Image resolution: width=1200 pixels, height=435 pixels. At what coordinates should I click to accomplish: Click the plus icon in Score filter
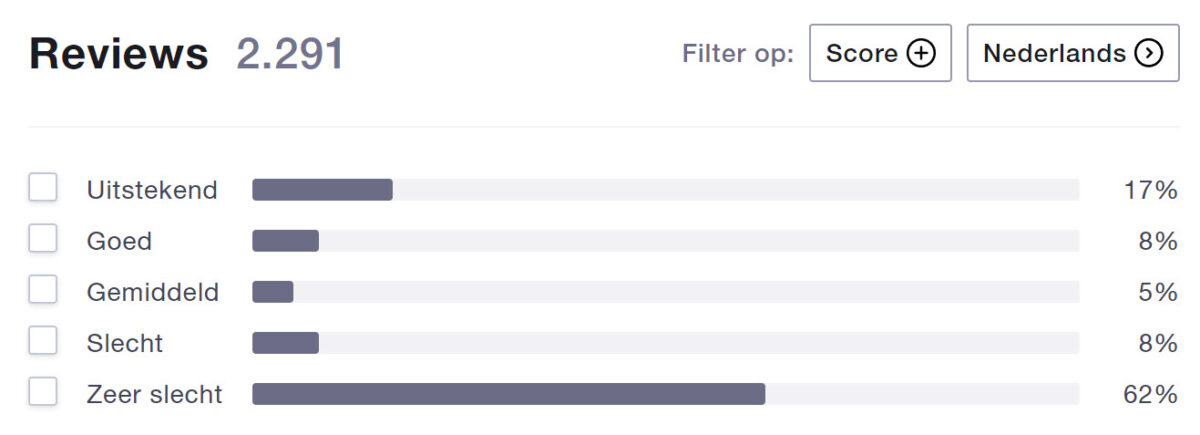[x=921, y=54]
